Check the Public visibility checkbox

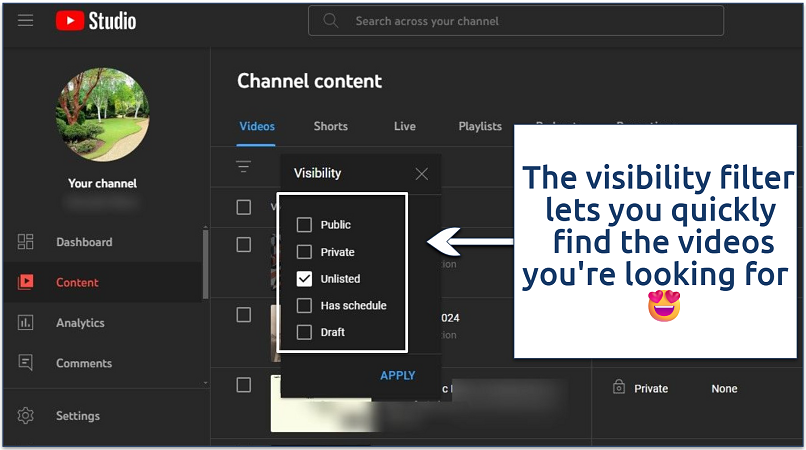tap(305, 225)
